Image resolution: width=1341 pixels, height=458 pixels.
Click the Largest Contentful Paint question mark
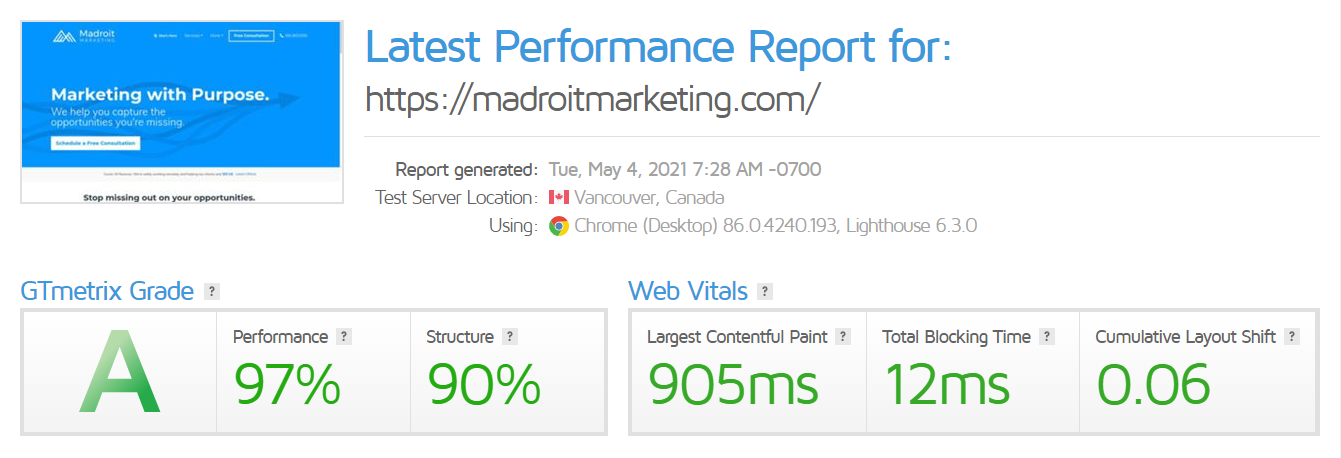click(843, 337)
